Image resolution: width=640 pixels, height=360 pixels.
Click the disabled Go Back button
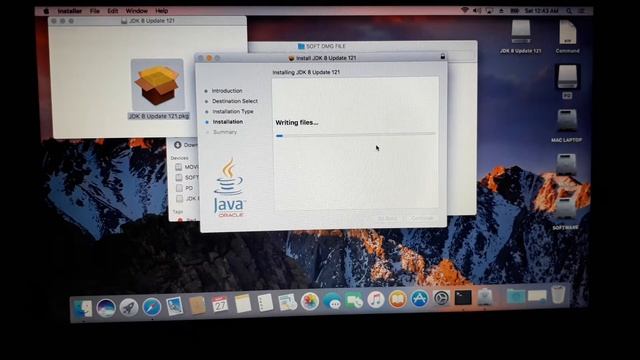pyautogui.click(x=387, y=219)
